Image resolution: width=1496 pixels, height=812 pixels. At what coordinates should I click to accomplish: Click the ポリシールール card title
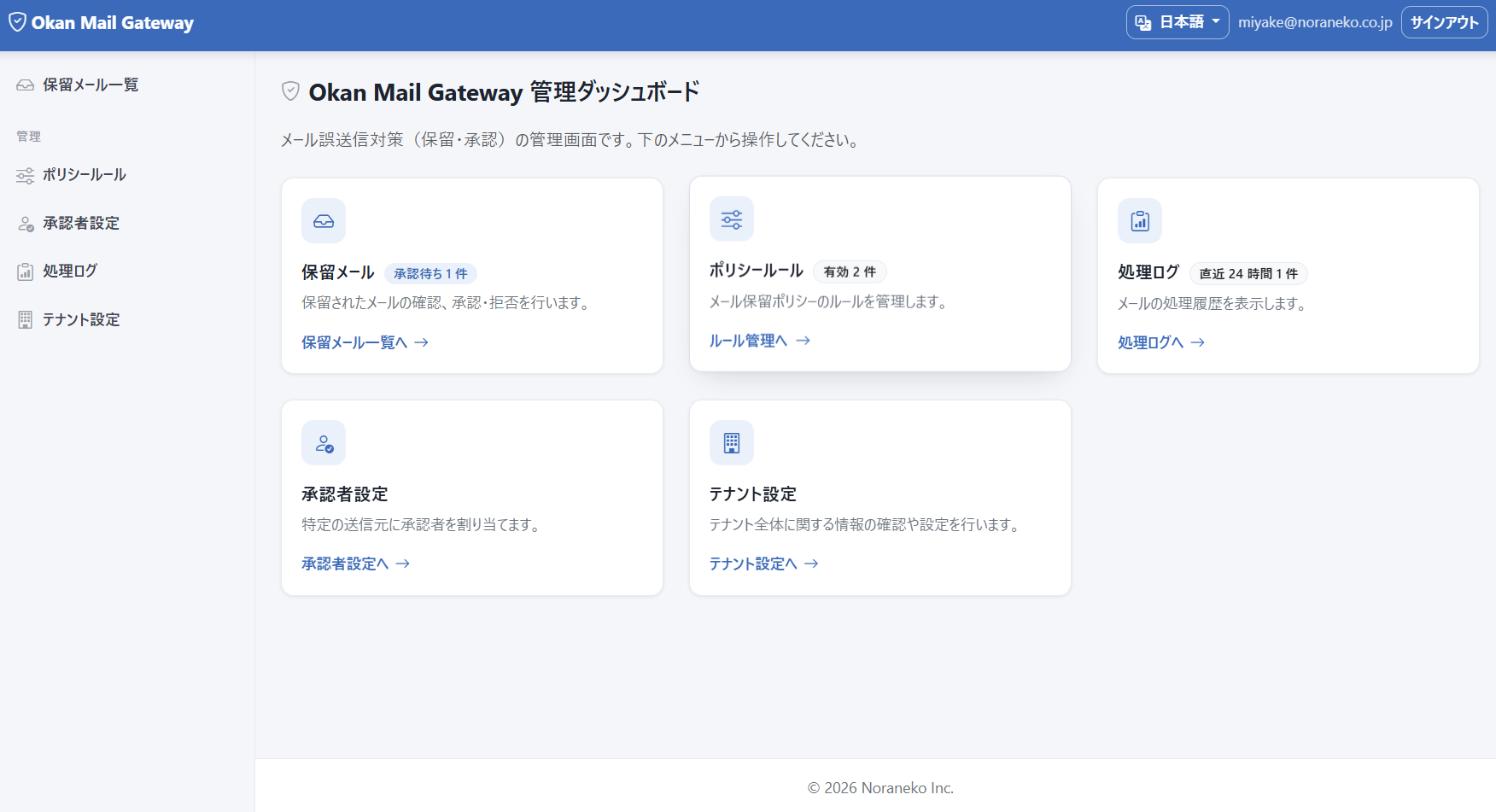(757, 271)
